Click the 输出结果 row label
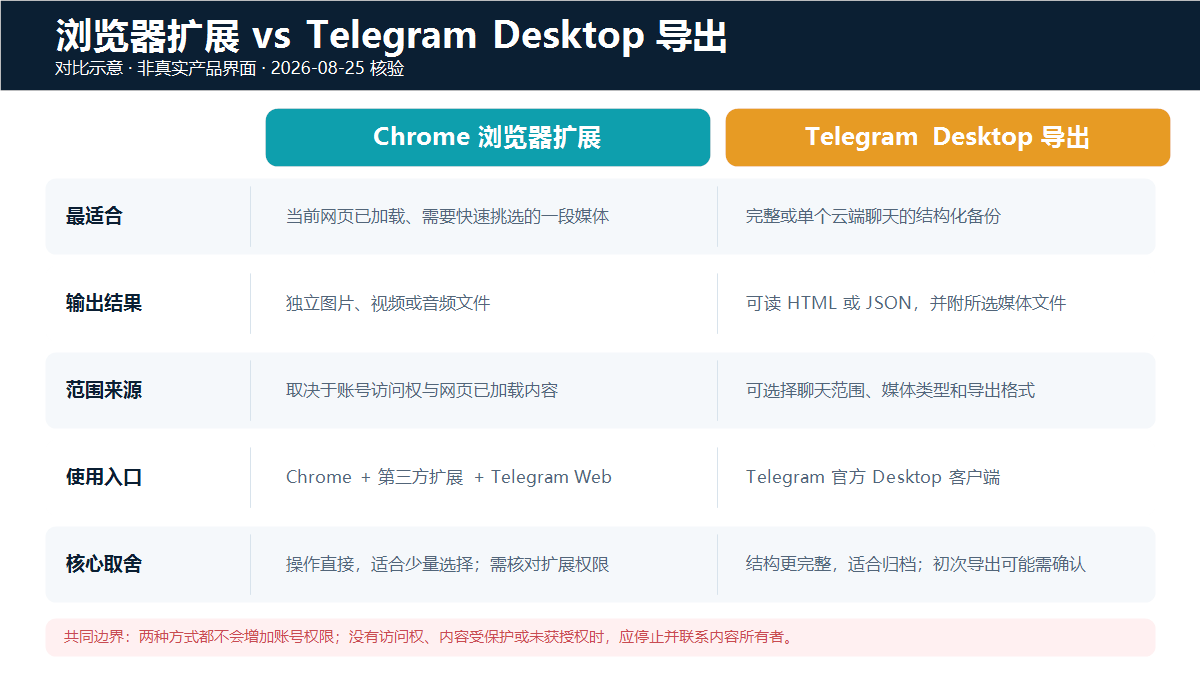The width and height of the screenshot is (1200, 675). [104, 303]
